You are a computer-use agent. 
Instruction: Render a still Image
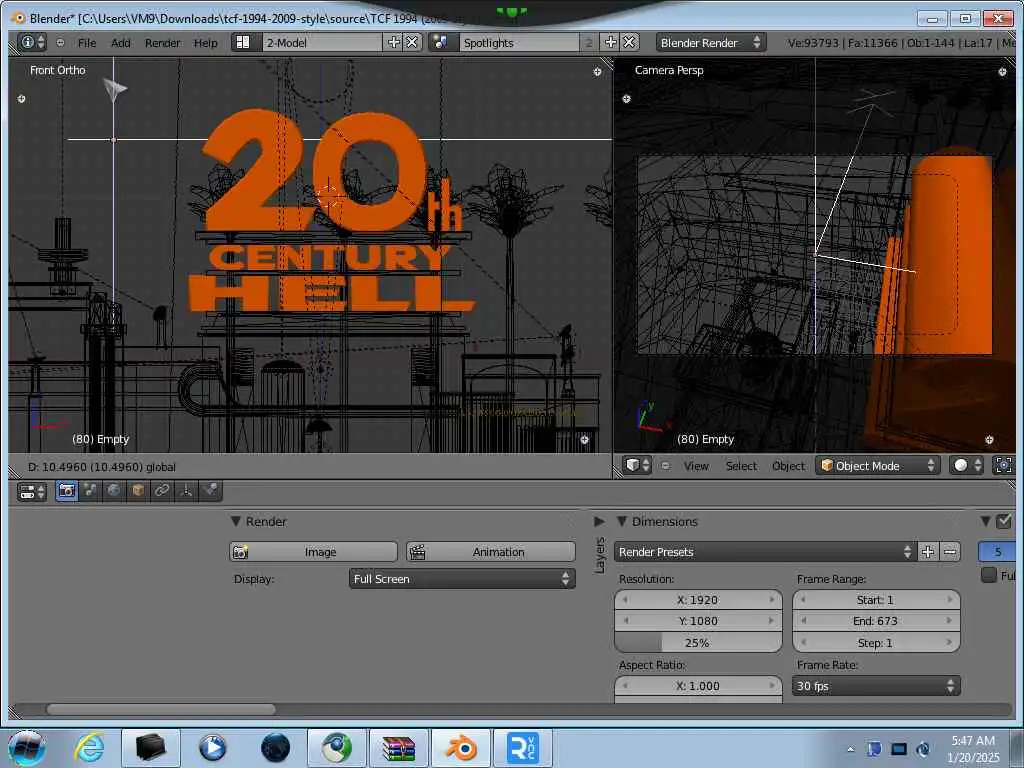click(313, 552)
